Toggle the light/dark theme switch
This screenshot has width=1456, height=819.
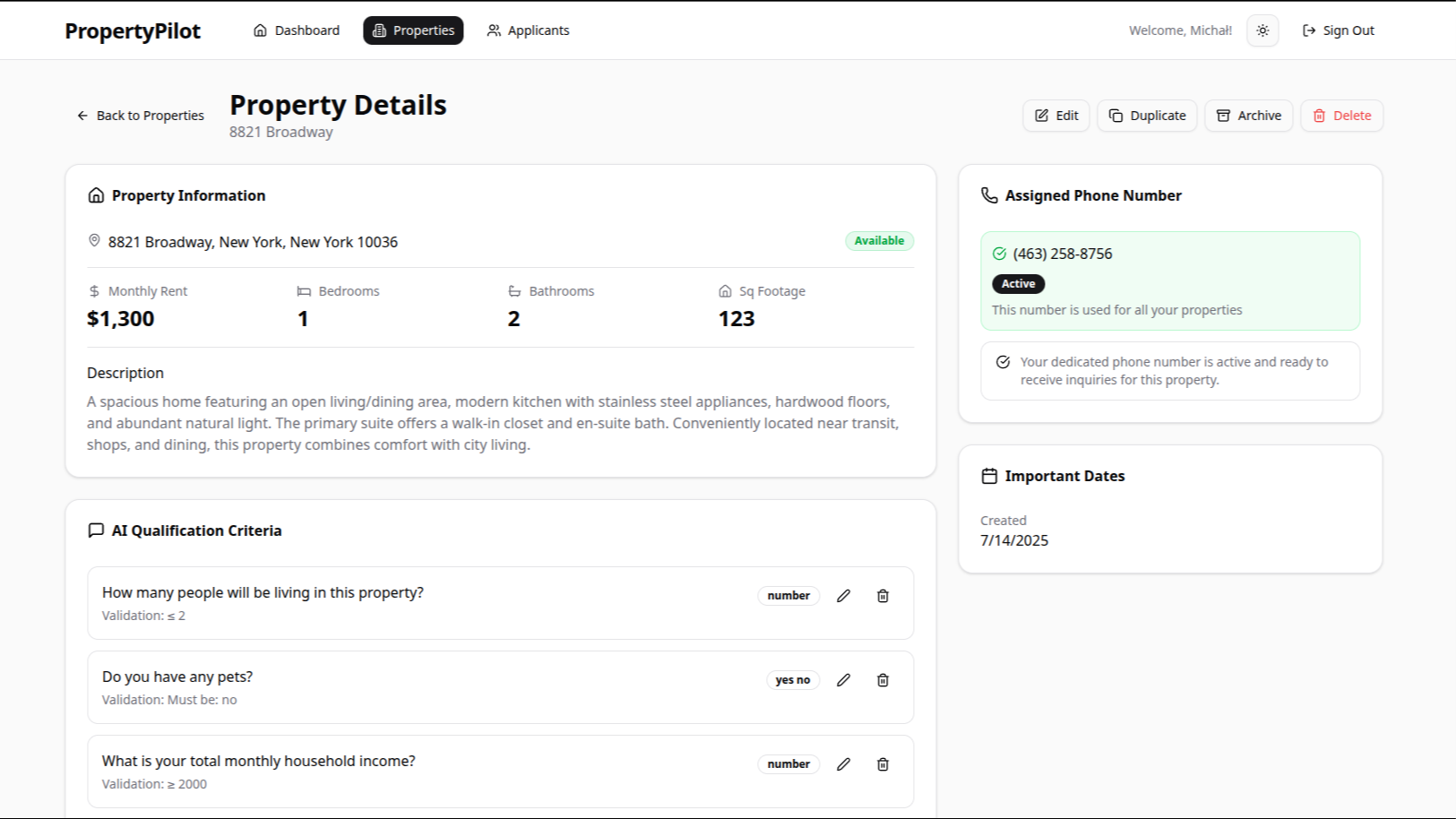tap(1262, 30)
